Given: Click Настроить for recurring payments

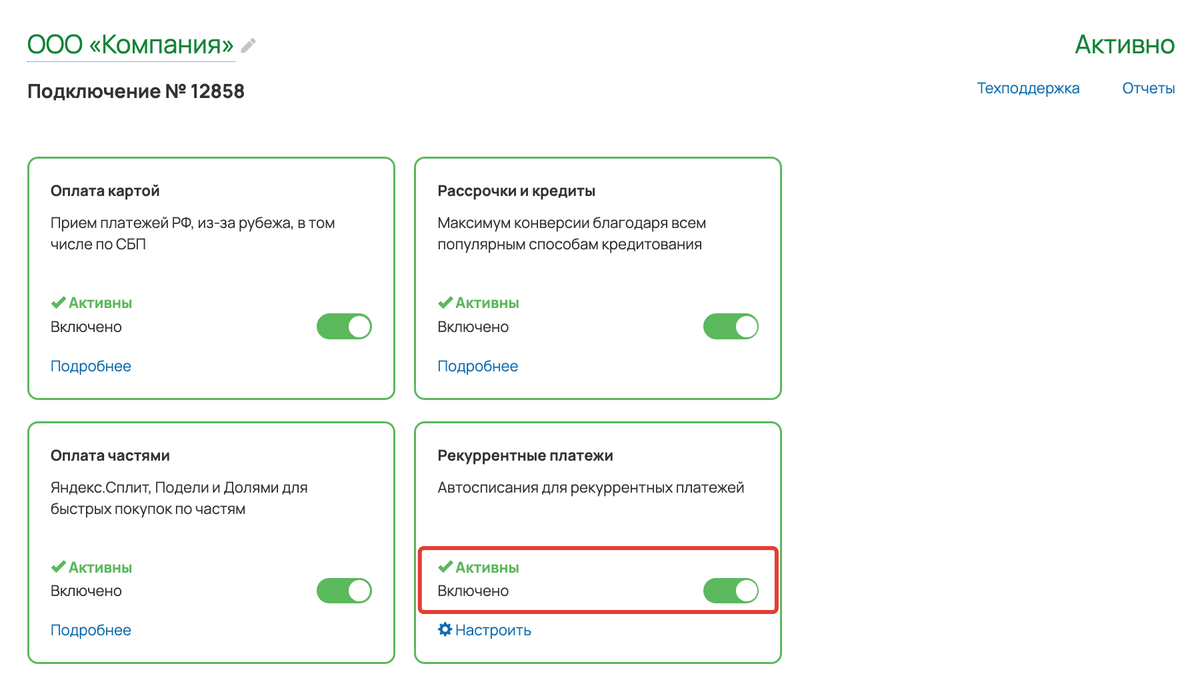Looking at the screenshot, I should 493,630.
